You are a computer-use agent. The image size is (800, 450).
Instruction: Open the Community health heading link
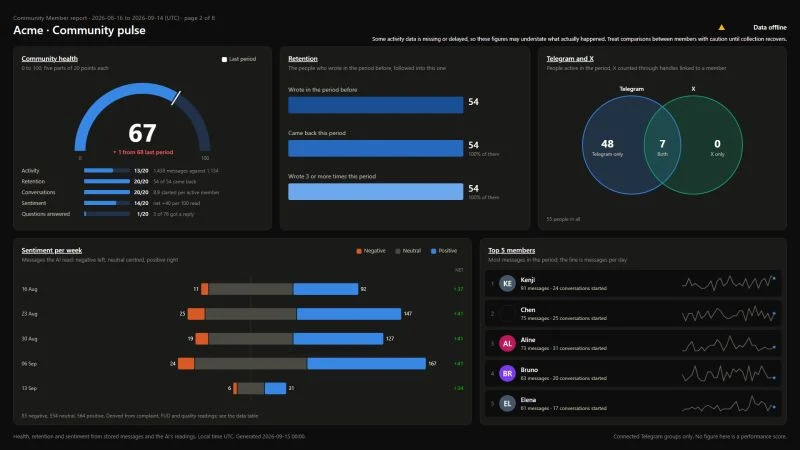[x=49, y=59]
